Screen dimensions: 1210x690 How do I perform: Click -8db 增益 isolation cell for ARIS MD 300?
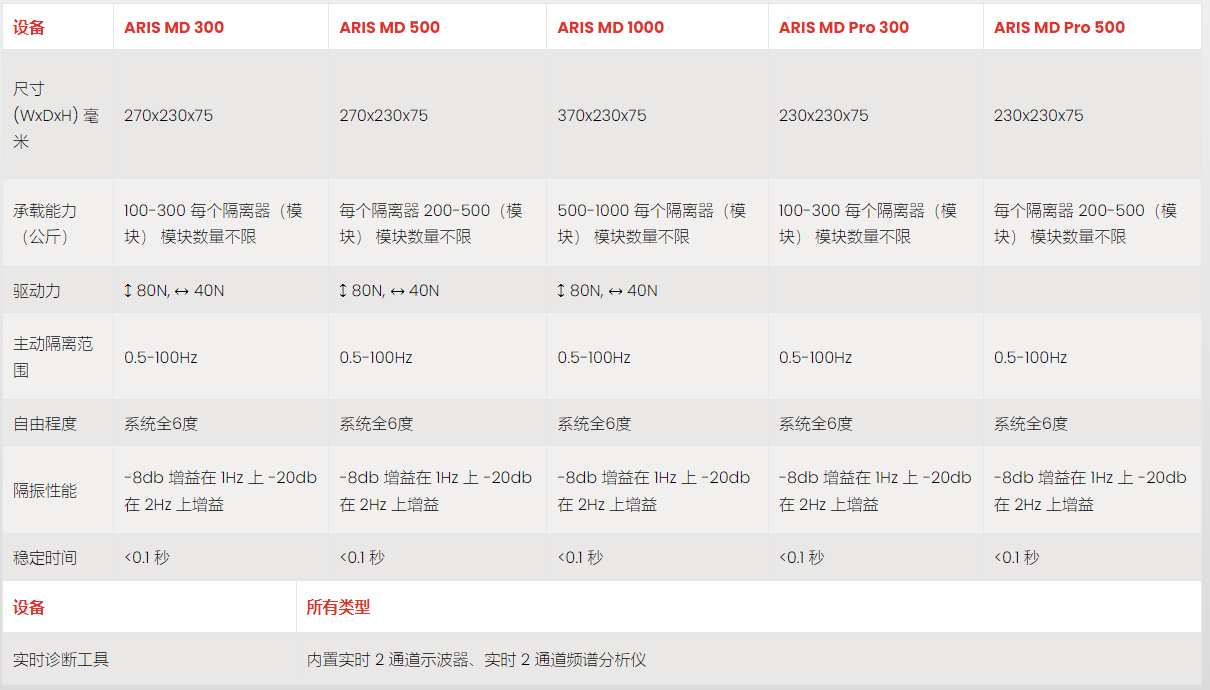(220, 491)
